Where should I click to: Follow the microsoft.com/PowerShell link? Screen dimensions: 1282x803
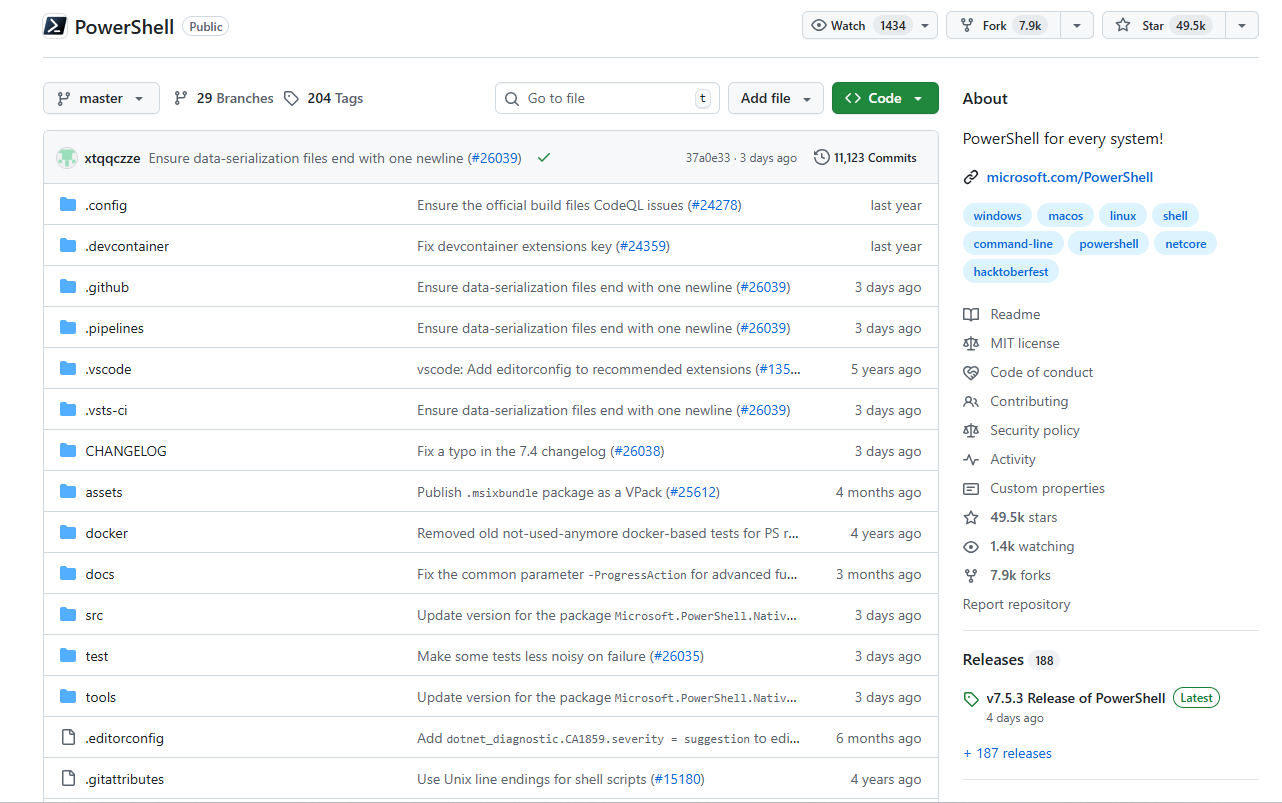click(x=1070, y=177)
